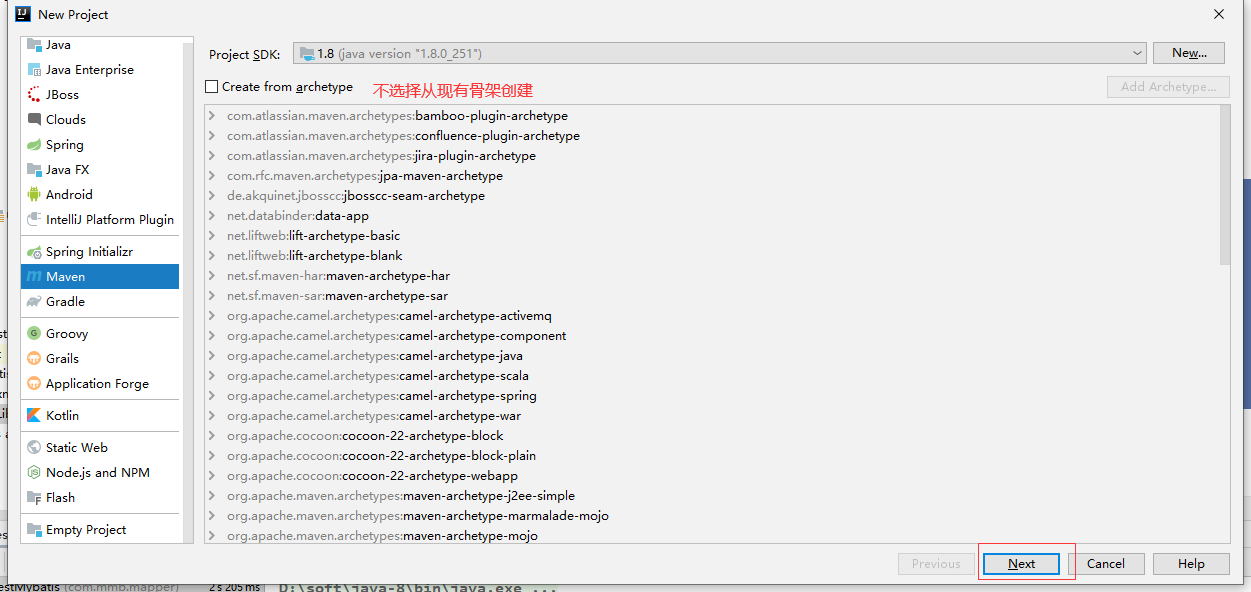This screenshot has height=592, width=1251.
Task: Click the Application Forge icon
Action: coord(35,384)
